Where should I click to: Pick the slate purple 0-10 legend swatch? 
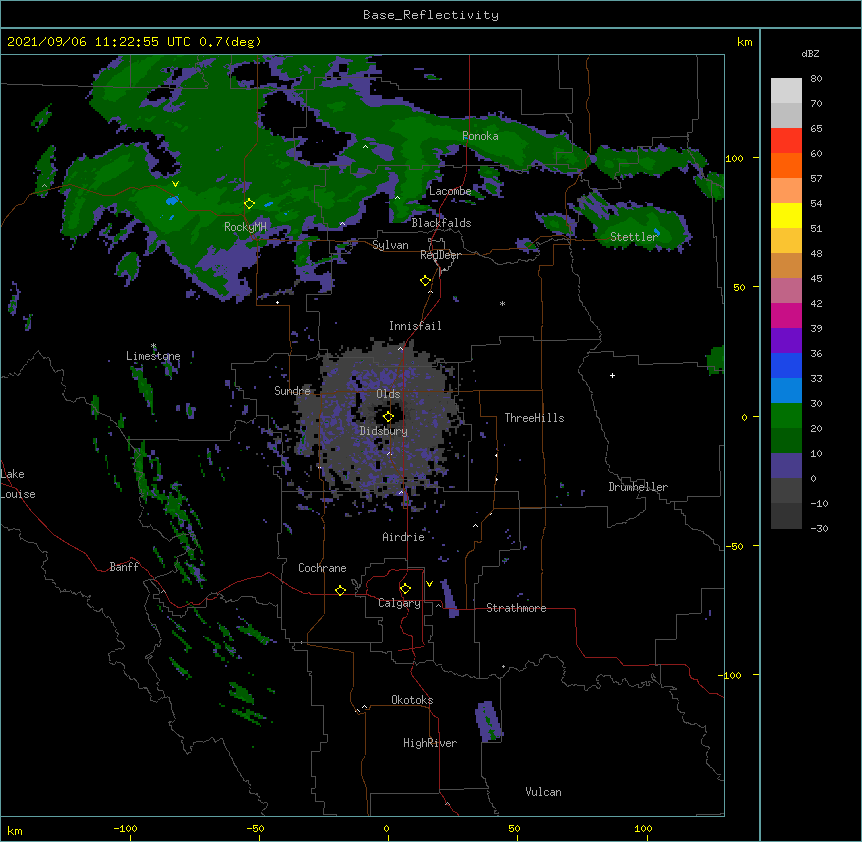(x=786, y=466)
